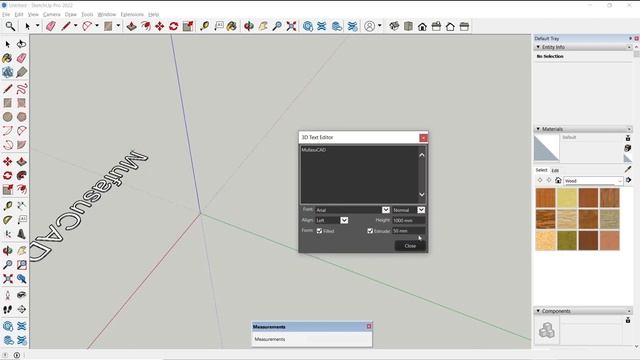Screen dimensions: 640x360
Task: Select the Dimension tool in the left toolbar
Action: 22,206
